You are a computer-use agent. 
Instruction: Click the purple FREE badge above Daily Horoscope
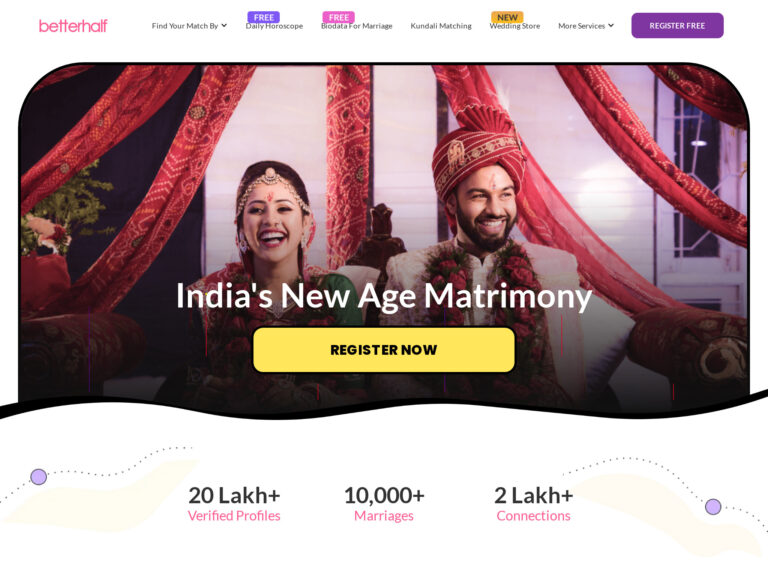264,17
